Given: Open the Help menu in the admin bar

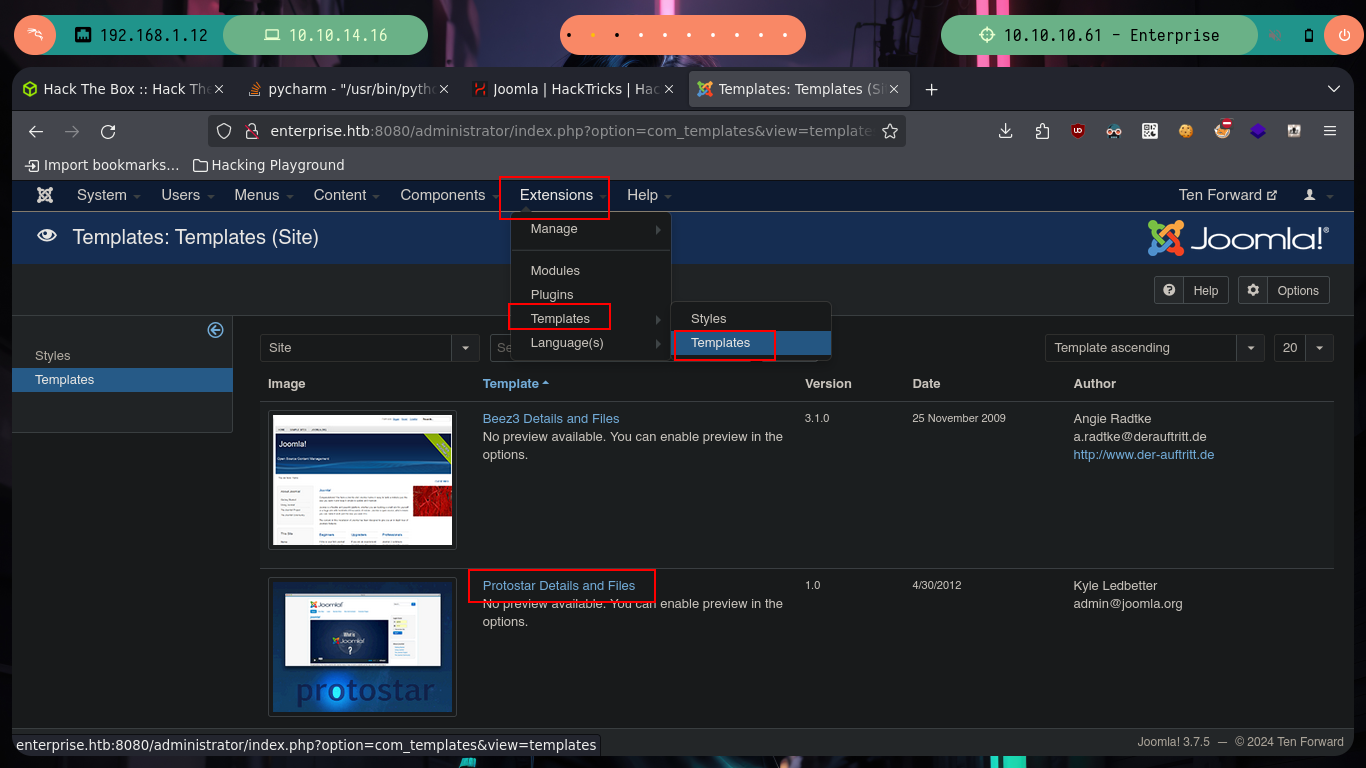Looking at the screenshot, I should point(649,195).
